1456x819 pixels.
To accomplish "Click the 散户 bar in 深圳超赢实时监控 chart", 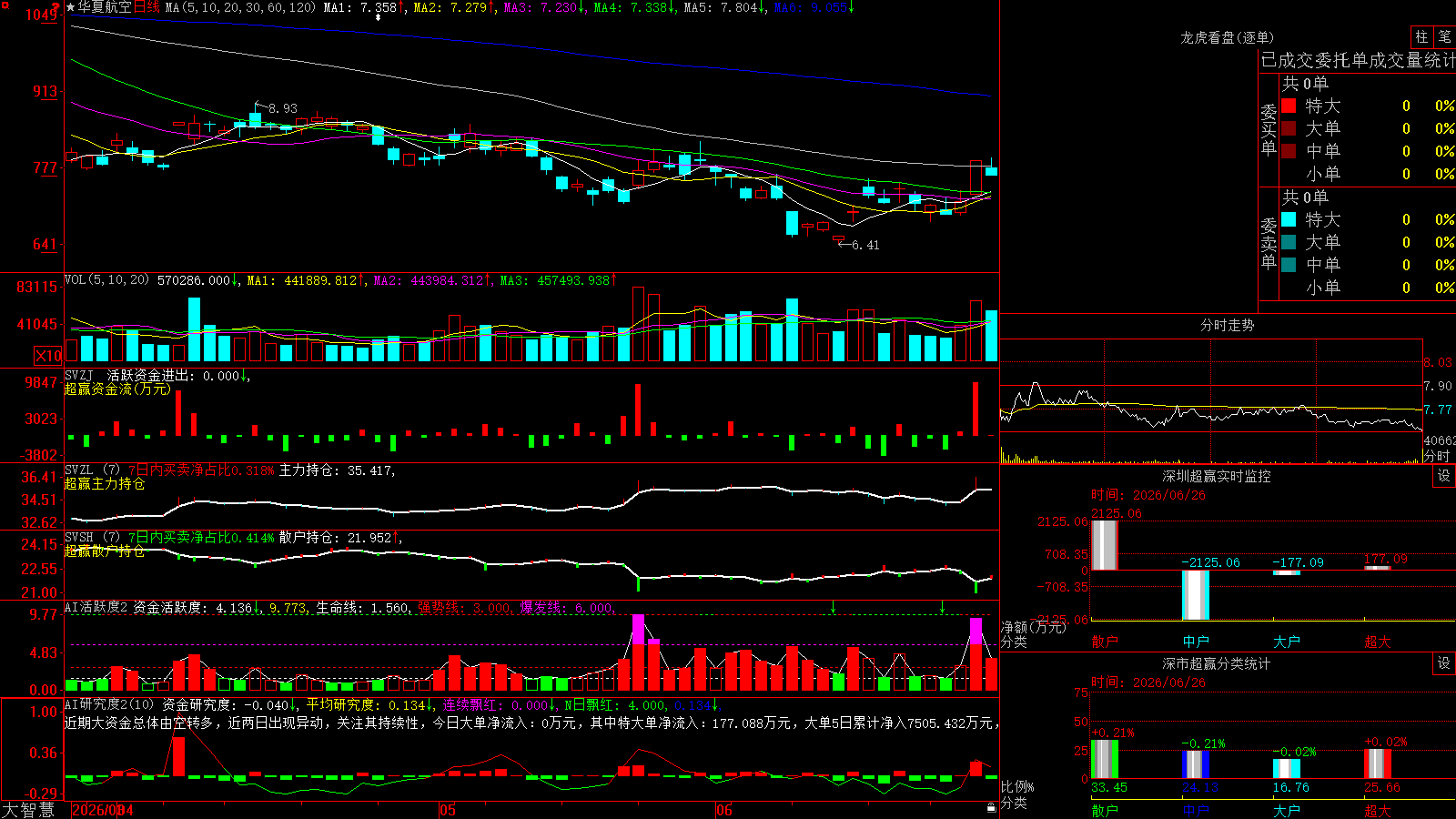I will tap(1105, 545).
